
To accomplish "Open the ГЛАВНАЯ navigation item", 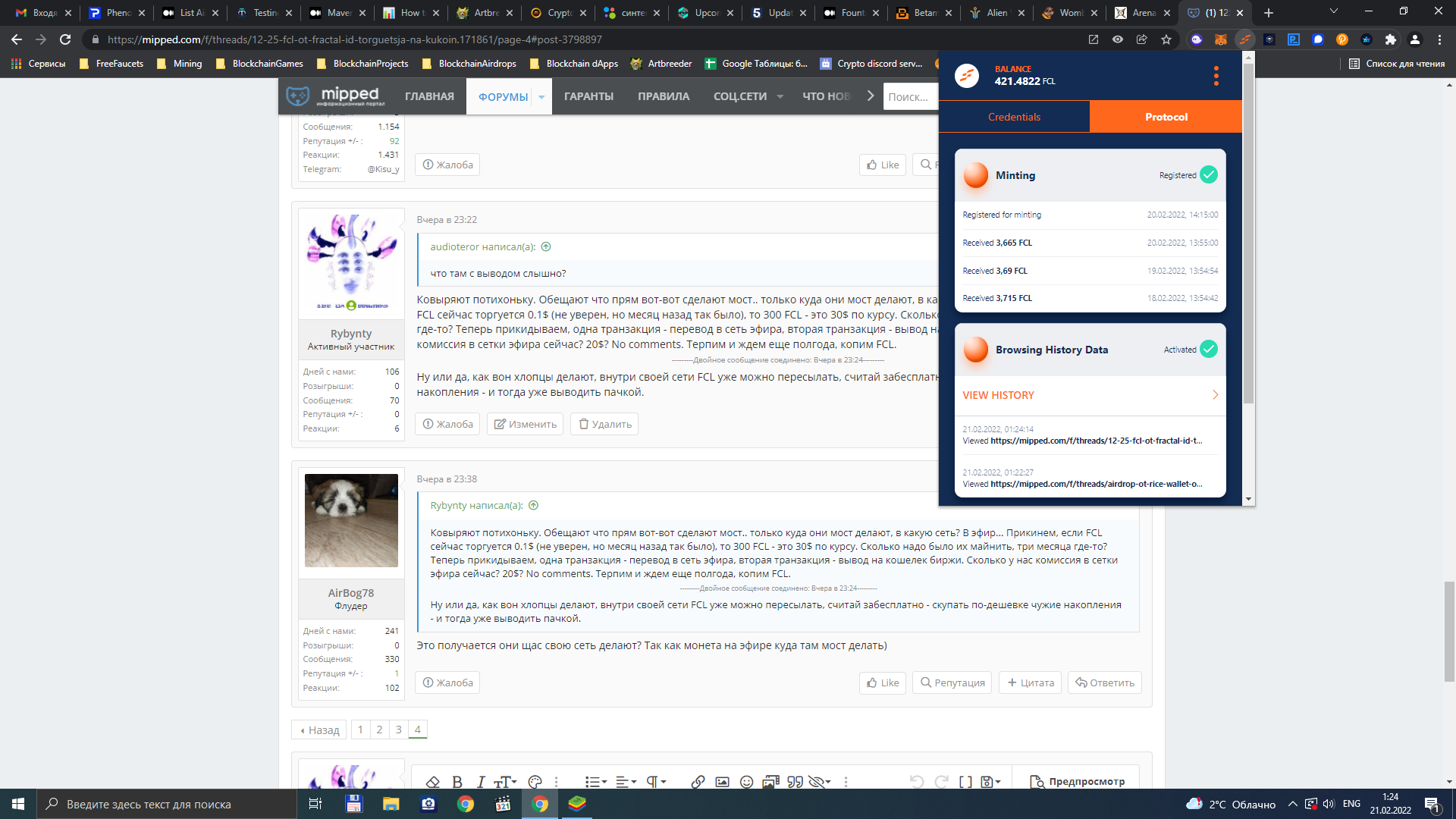I will (429, 96).
